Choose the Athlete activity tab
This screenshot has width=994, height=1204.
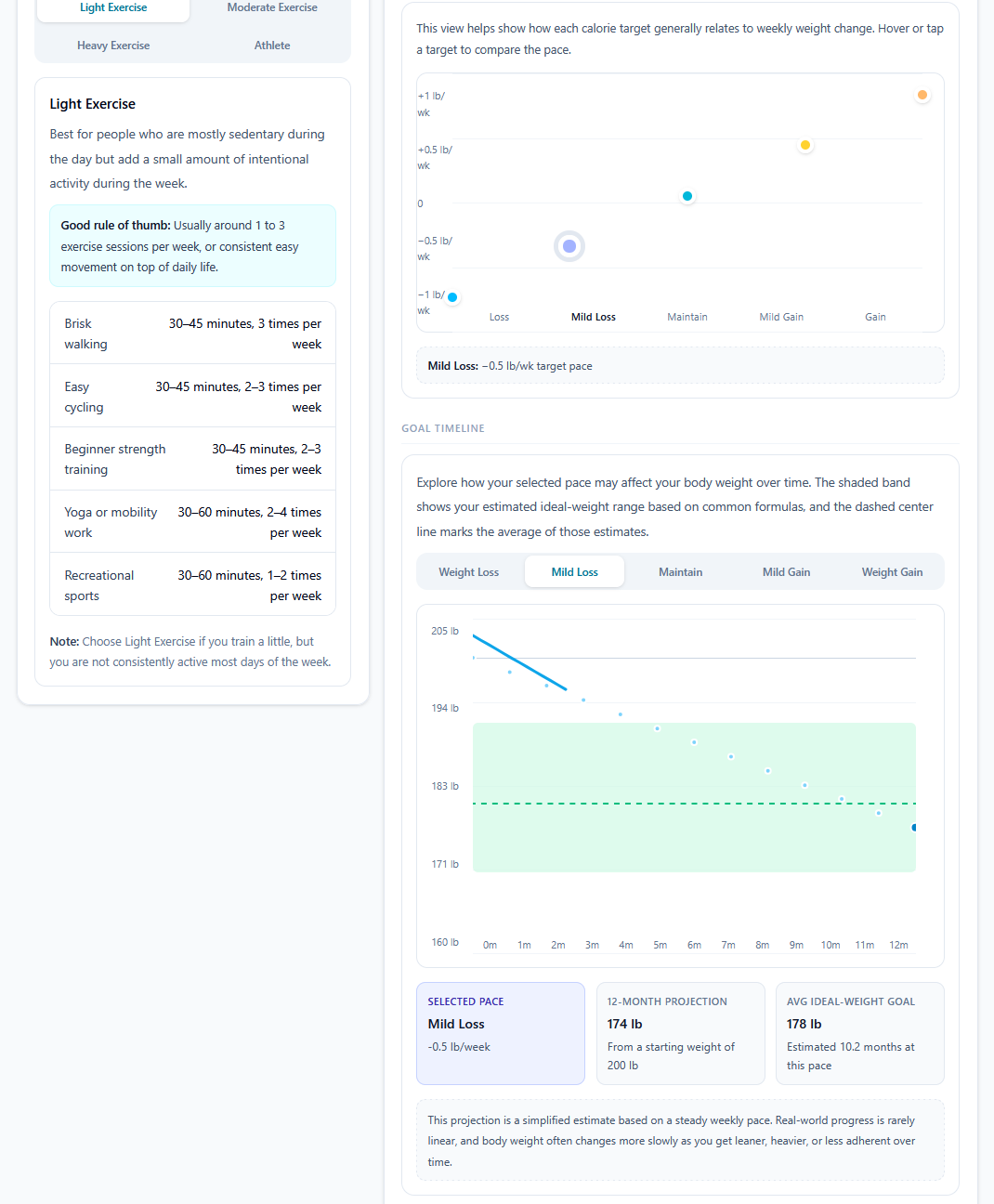pyautogui.click(x=272, y=46)
